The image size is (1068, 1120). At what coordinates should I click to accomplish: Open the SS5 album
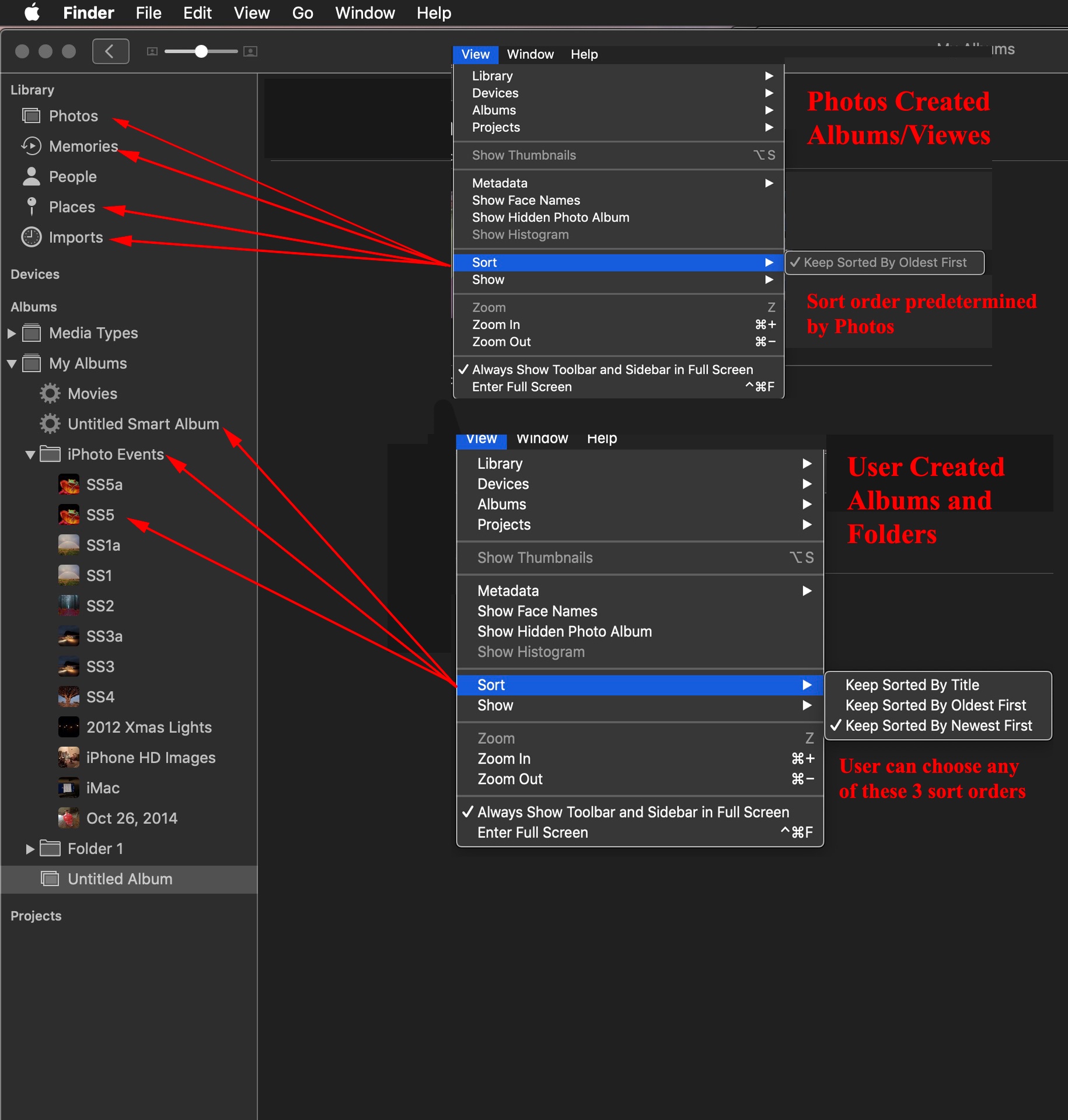coord(100,515)
